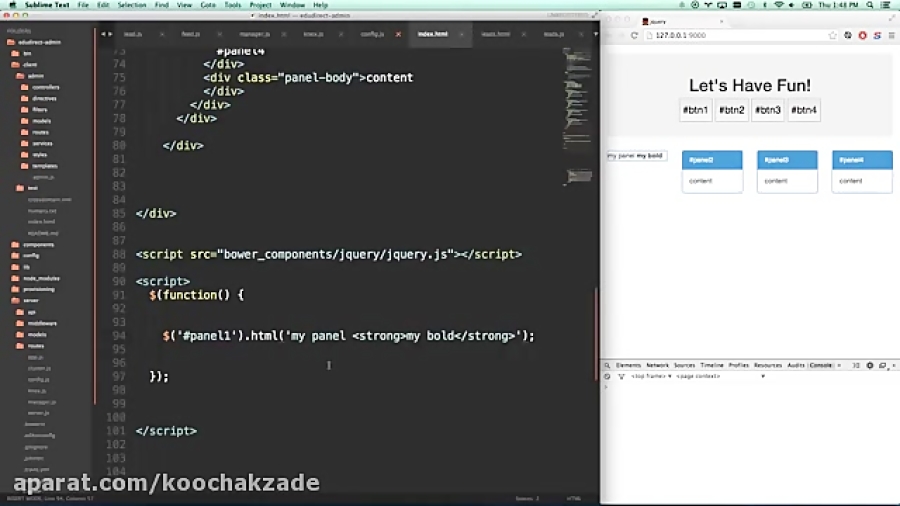Switch to DevTools Network tab
Viewport: 900px width, 506px height.
click(657, 365)
